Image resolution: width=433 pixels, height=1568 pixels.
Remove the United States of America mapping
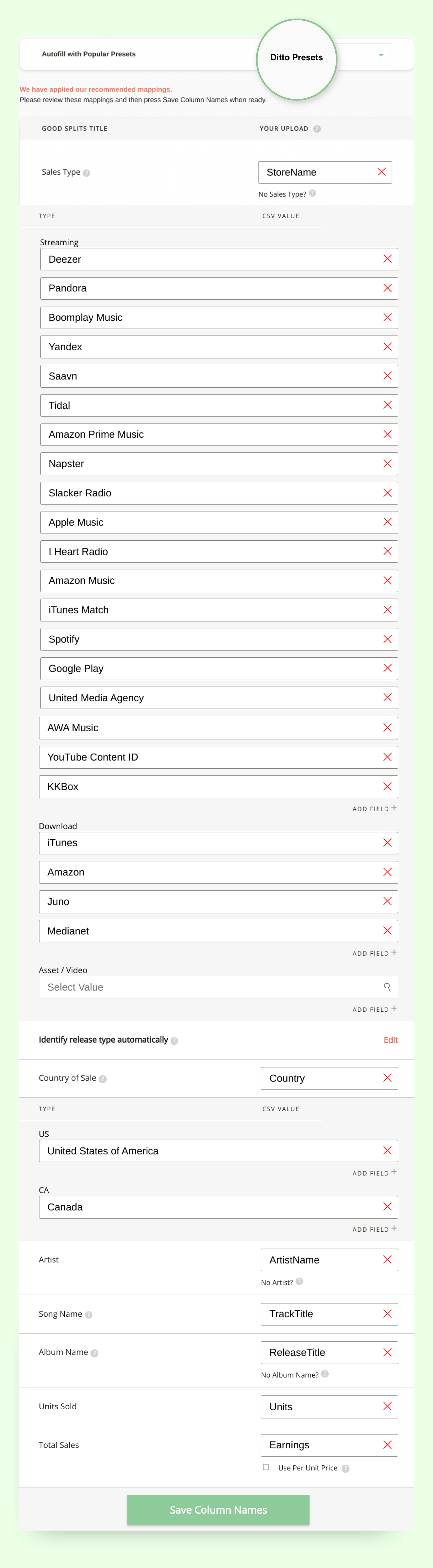(387, 1150)
